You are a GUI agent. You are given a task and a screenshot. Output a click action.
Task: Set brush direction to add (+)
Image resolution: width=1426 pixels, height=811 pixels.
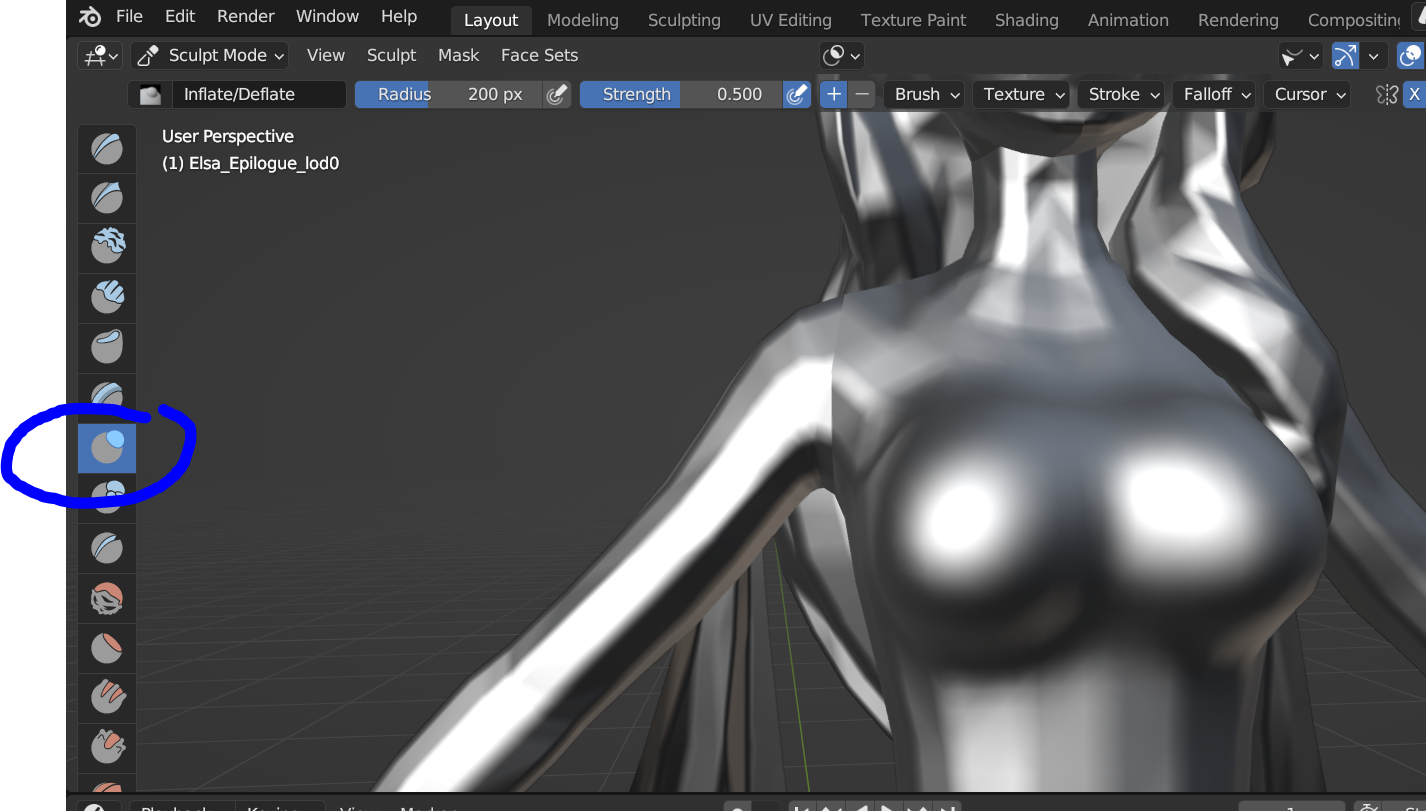tap(834, 94)
